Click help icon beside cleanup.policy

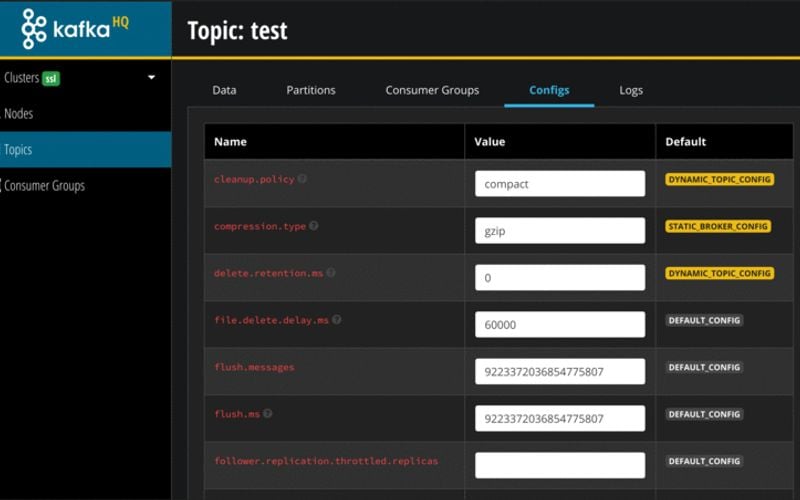click(x=302, y=179)
